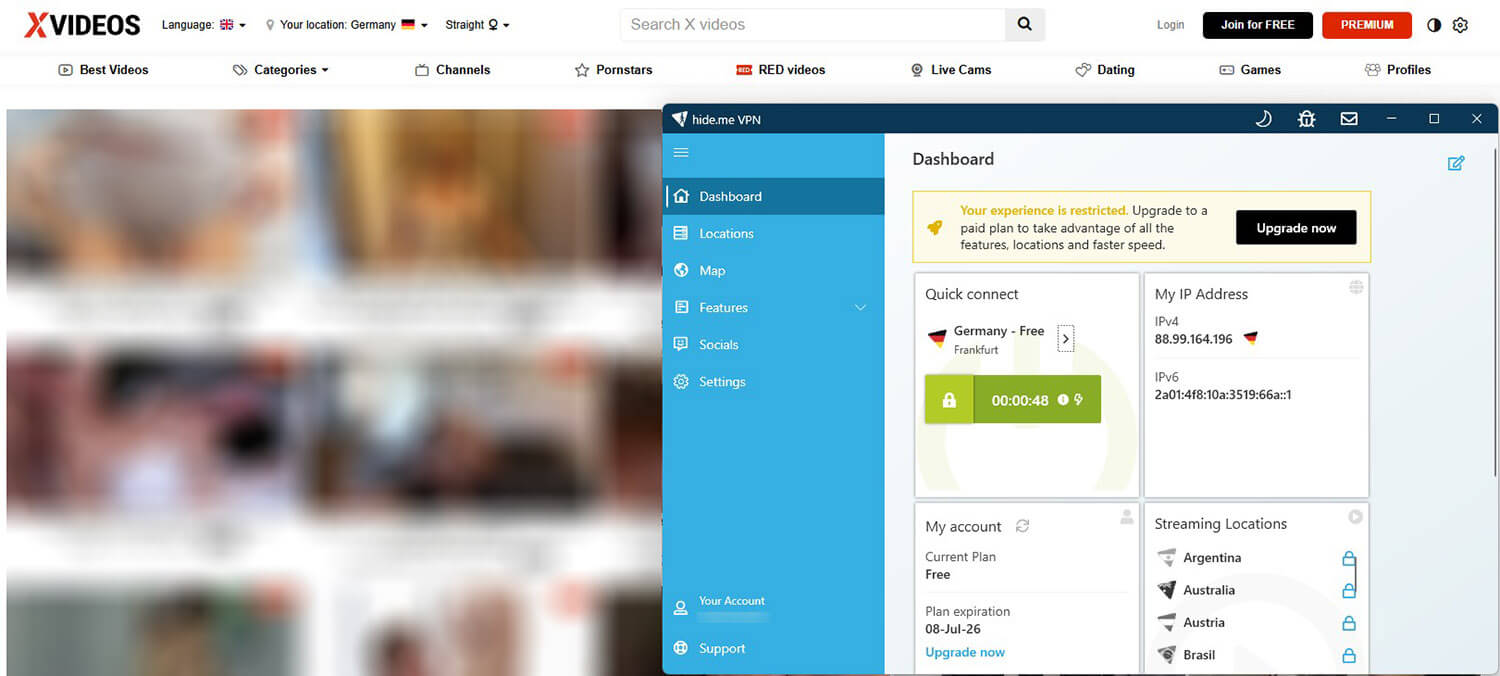Focus the Search X videos input field
The height and width of the screenshot is (676, 1500).
[812, 24]
